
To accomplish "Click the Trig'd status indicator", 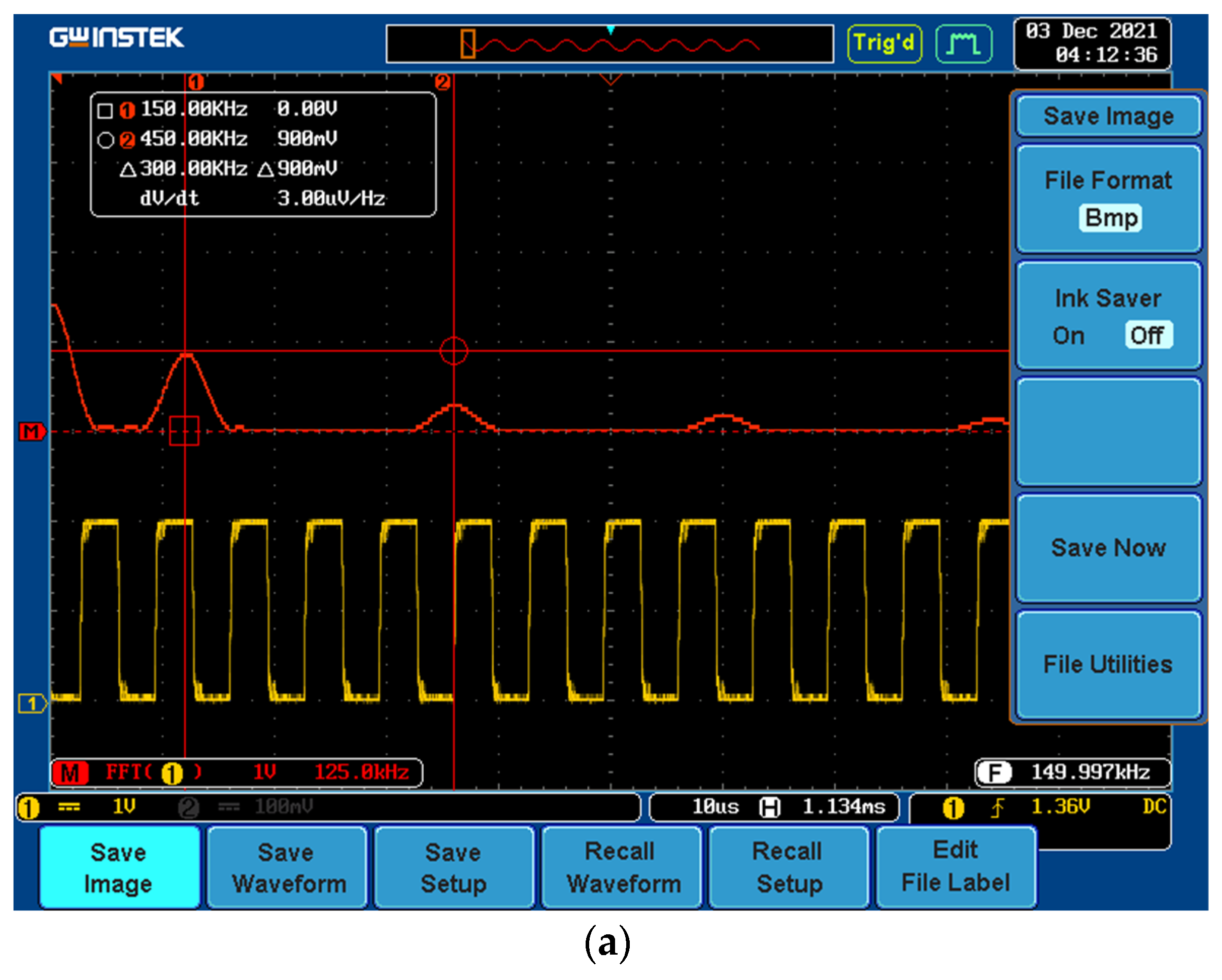I will pyautogui.click(x=885, y=42).
